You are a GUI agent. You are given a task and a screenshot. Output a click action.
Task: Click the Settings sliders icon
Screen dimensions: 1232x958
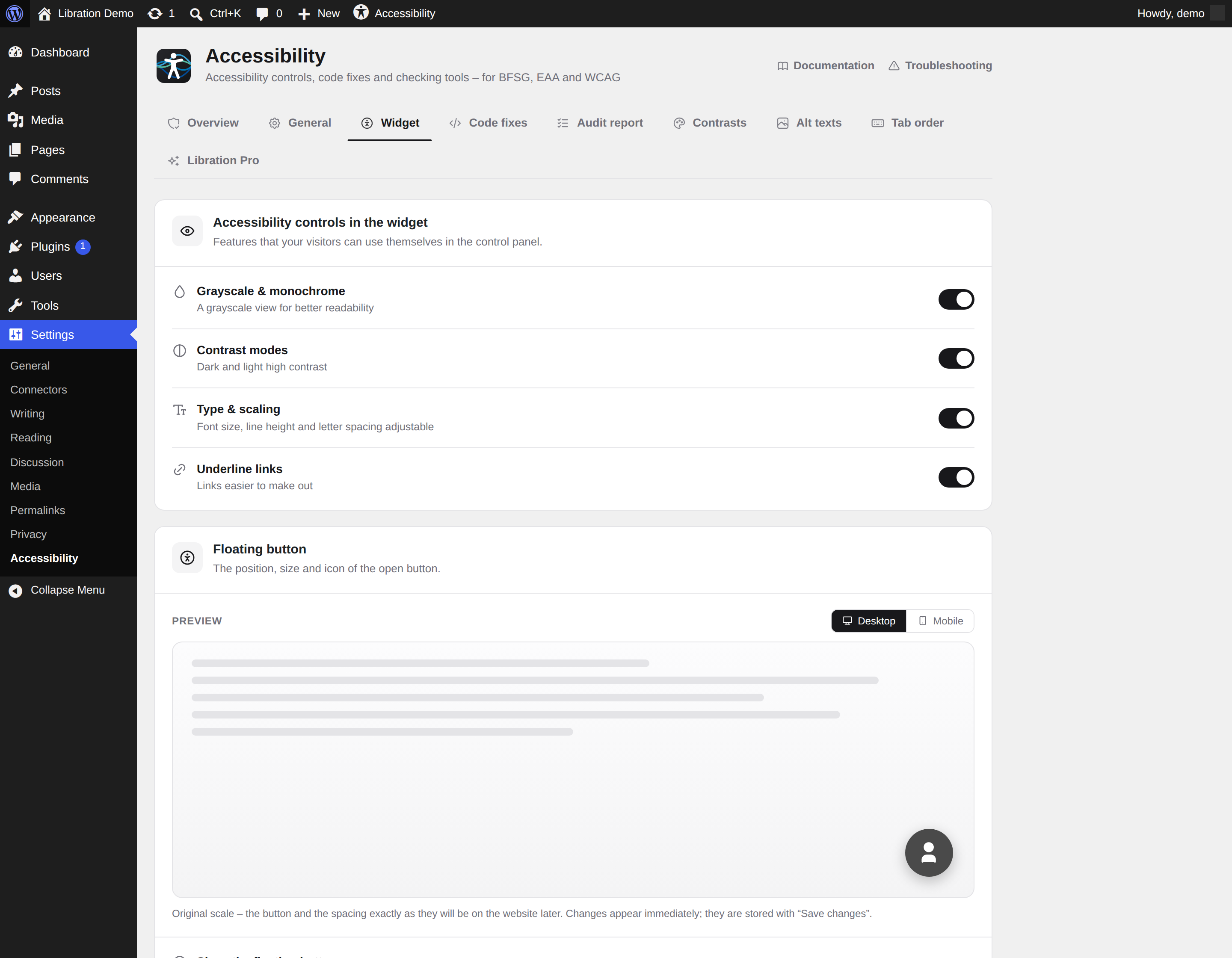pos(16,335)
